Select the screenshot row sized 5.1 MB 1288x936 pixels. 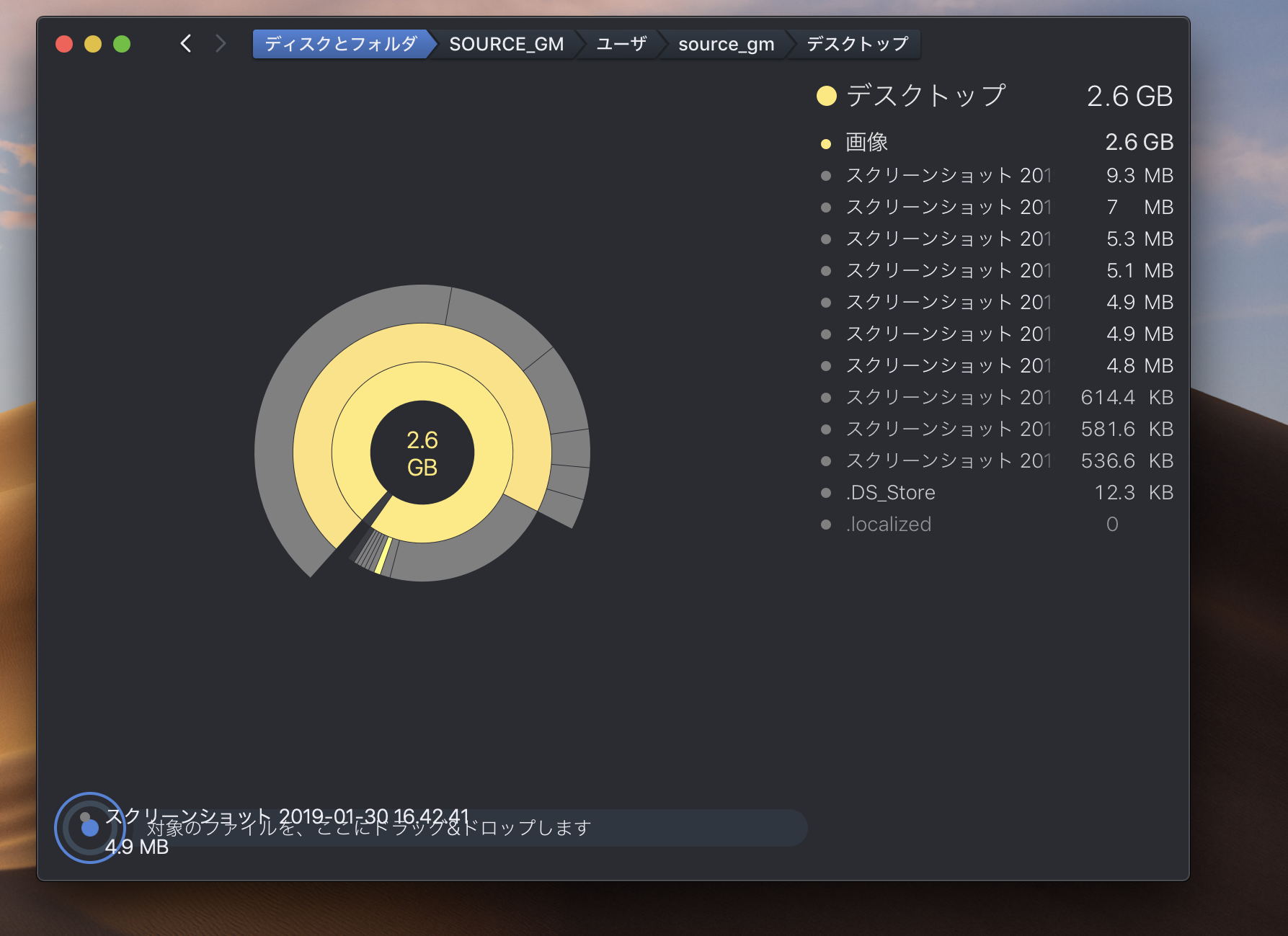pyautogui.click(x=997, y=270)
